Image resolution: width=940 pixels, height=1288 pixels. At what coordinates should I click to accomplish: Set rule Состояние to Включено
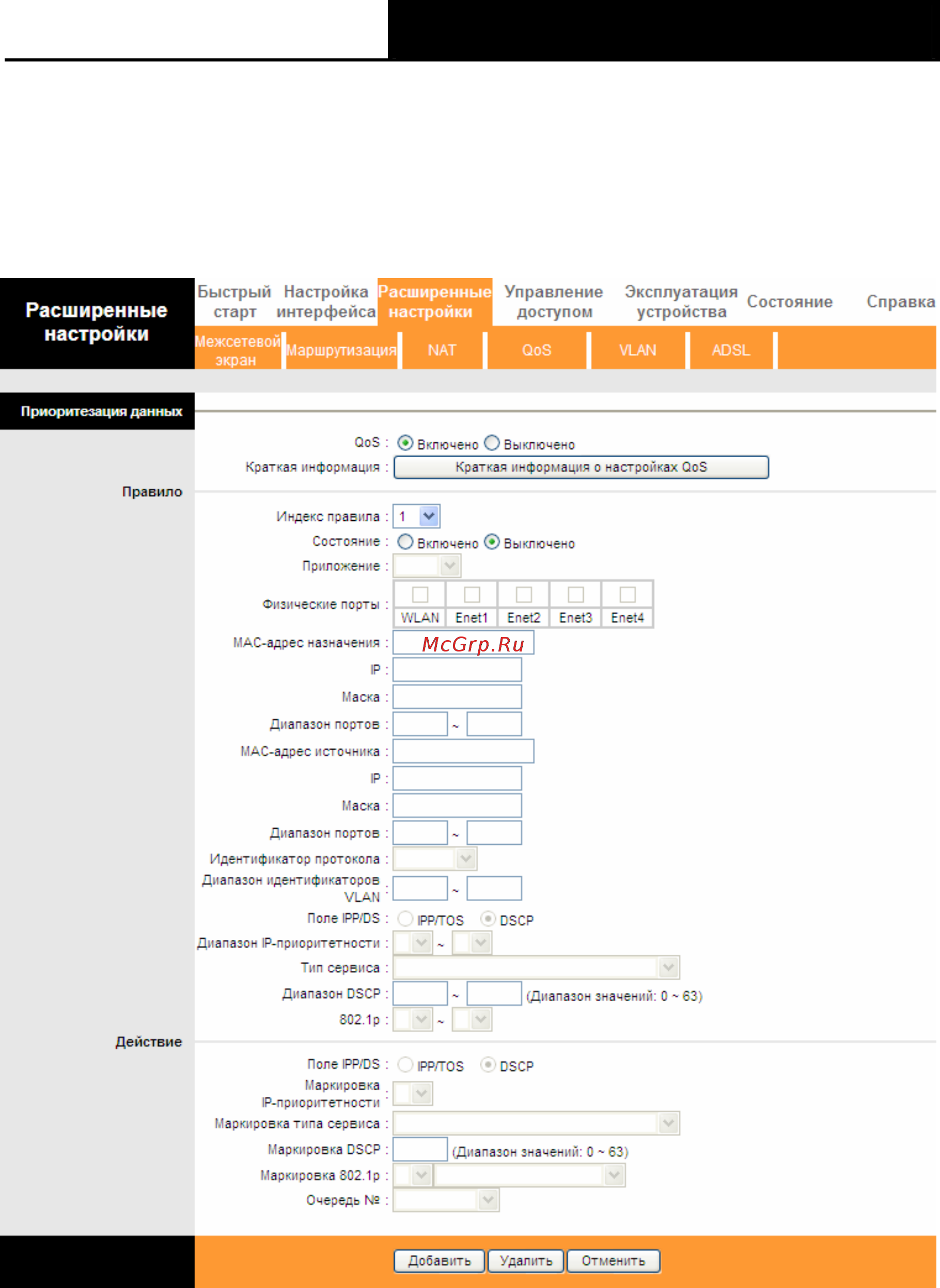point(405,542)
